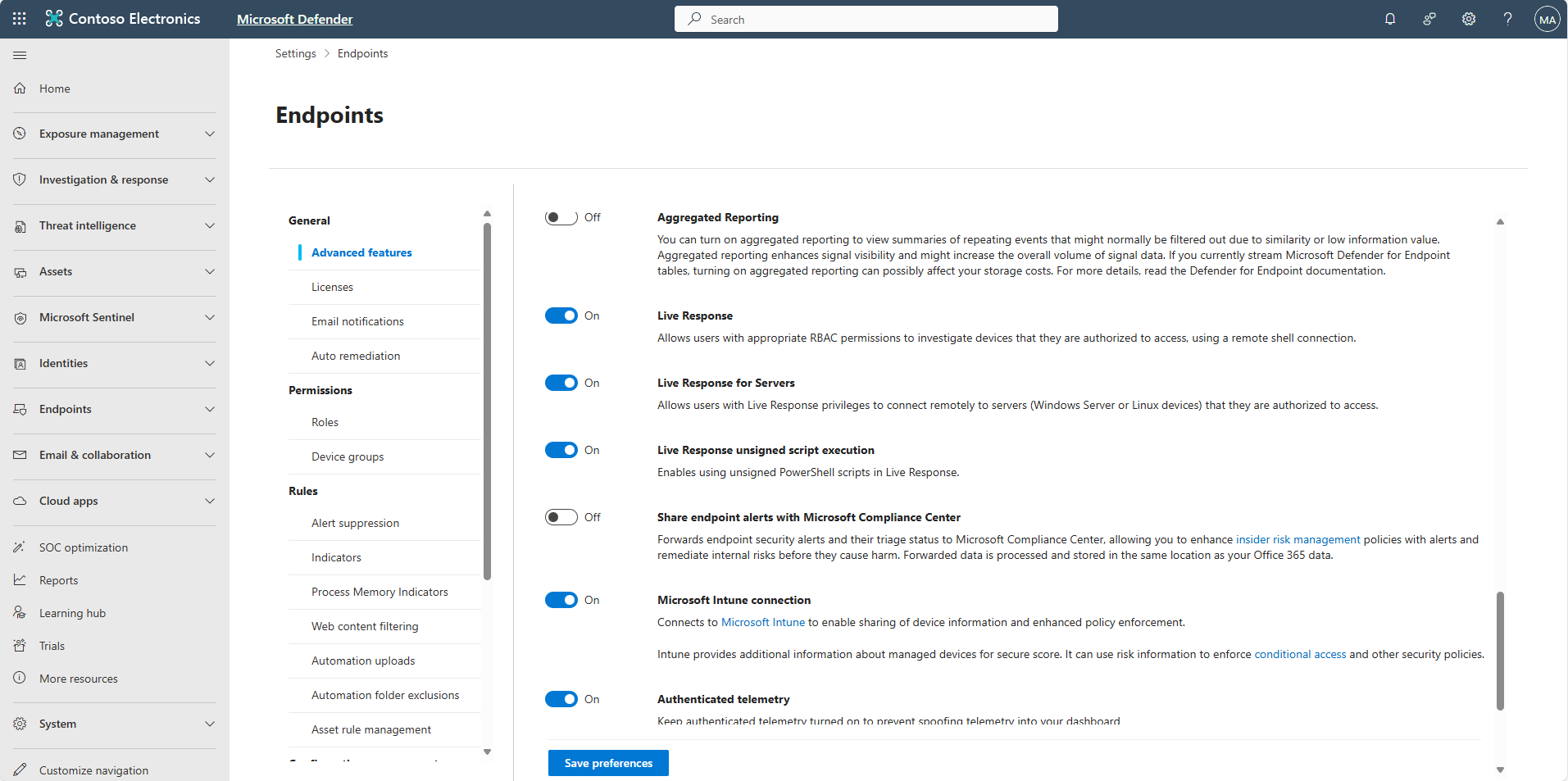Click Settings breadcrumb link
The height and width of the screenshot is (781, 1568).
pos(296,53)
